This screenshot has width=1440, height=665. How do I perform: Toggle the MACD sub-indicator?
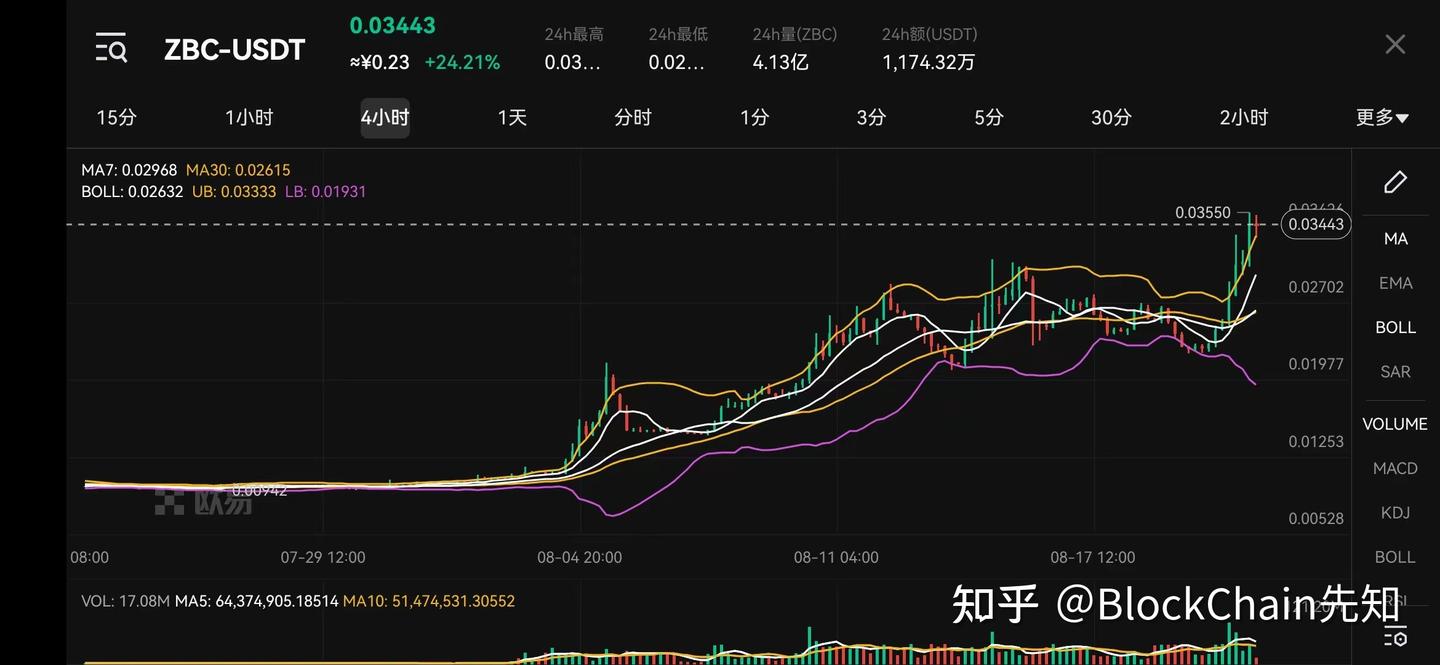click(1395, 468)
